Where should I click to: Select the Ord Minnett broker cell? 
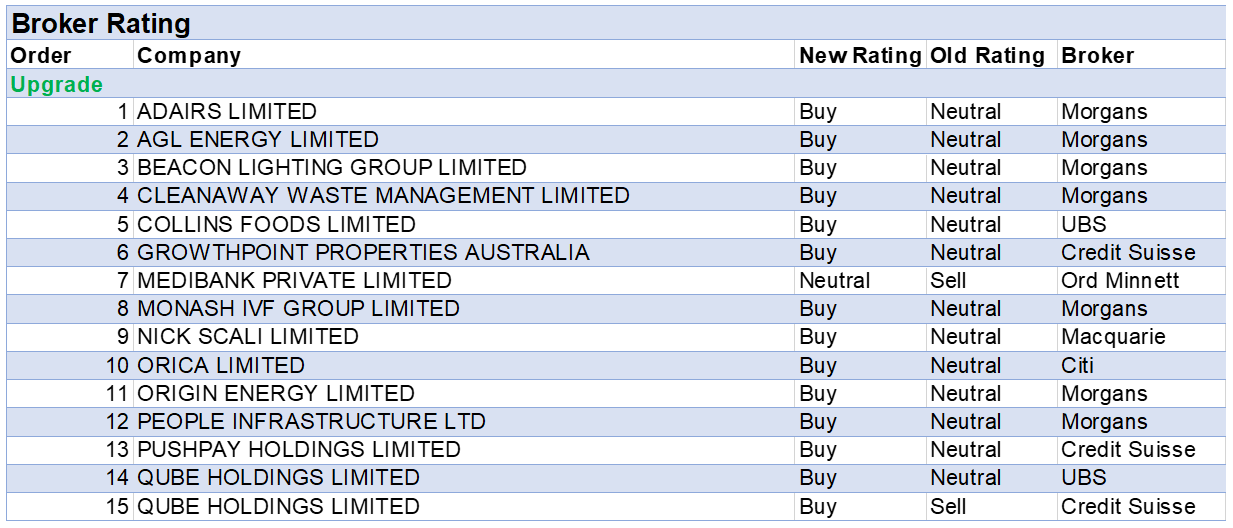(x=1120, y=281)
